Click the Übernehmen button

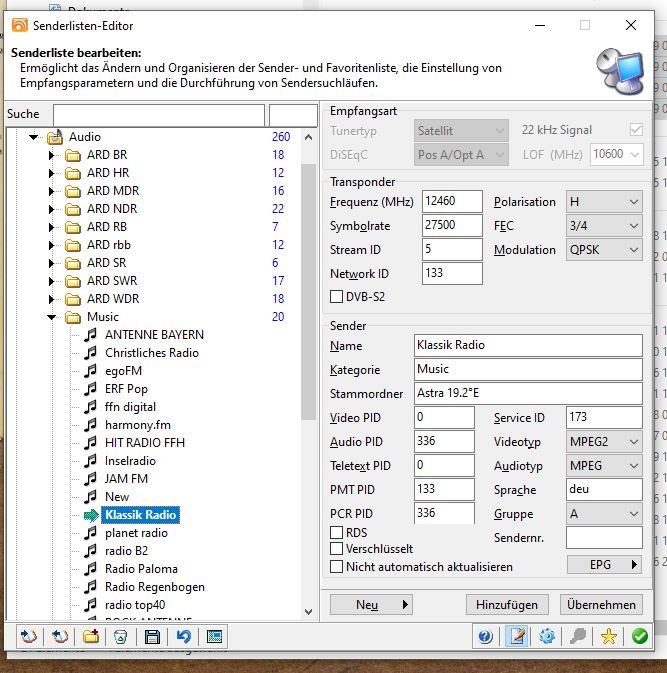601,604
